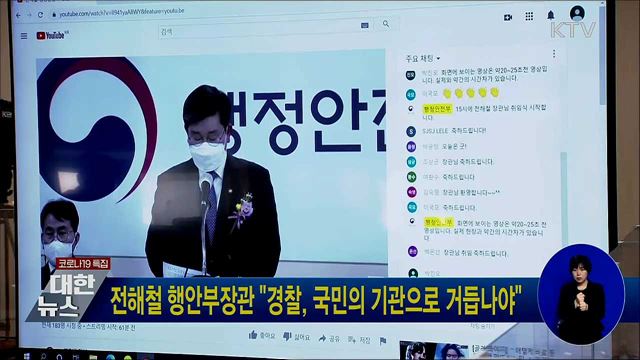Open the File Explorer taskbar icon

tap(93, 358)
